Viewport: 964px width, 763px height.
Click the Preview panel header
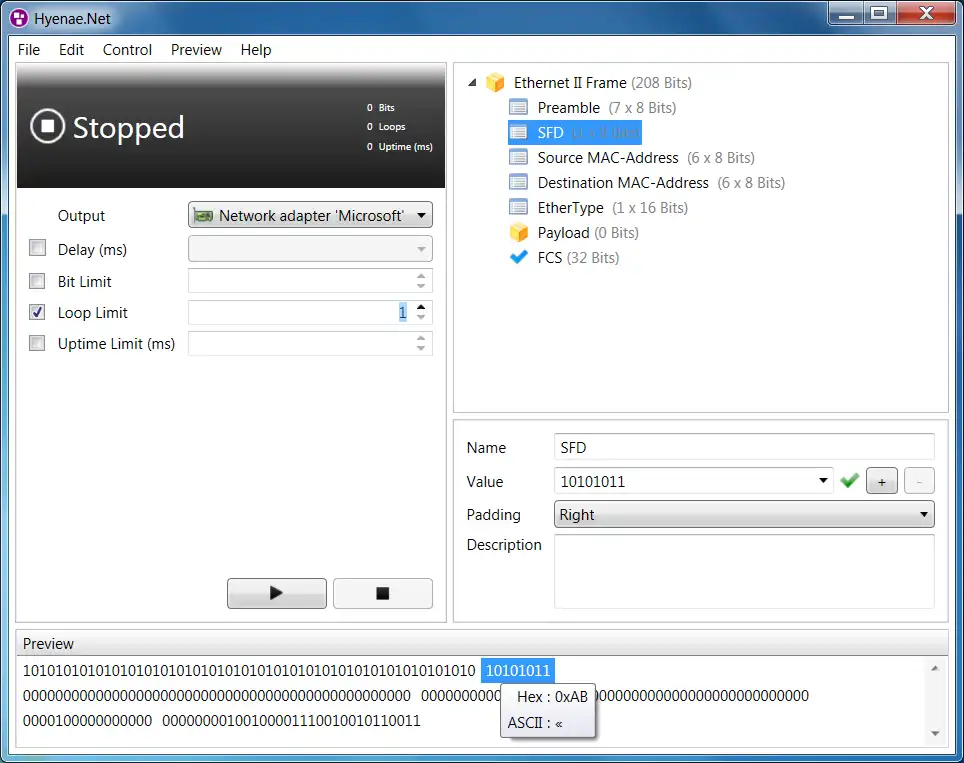(x=481, y=643)
